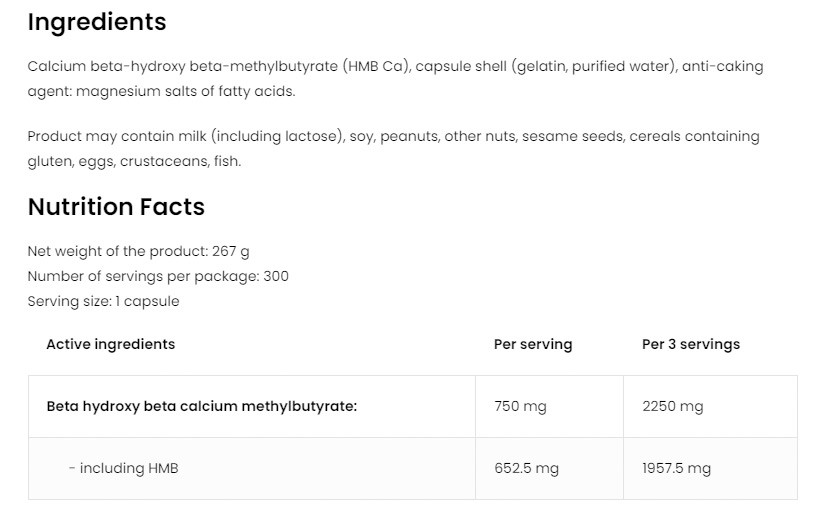826x516 pixels.
Task: Click the Ingredients heading
Action: tap(97, 22)
